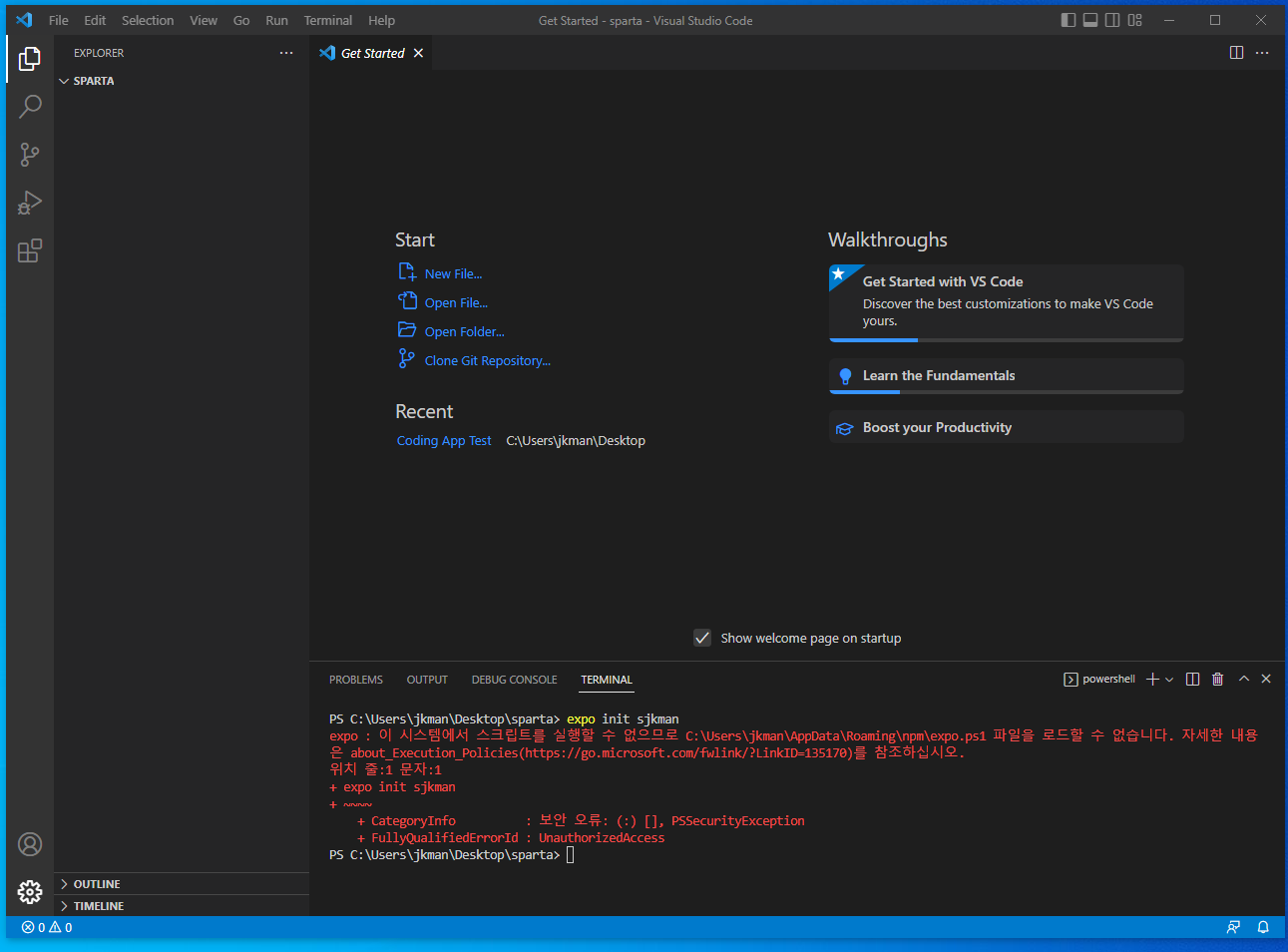The image size is (1288, 952).
Task: Click the EXPLORER panel title
Action: pyautogui.click(x=99, y=53)
